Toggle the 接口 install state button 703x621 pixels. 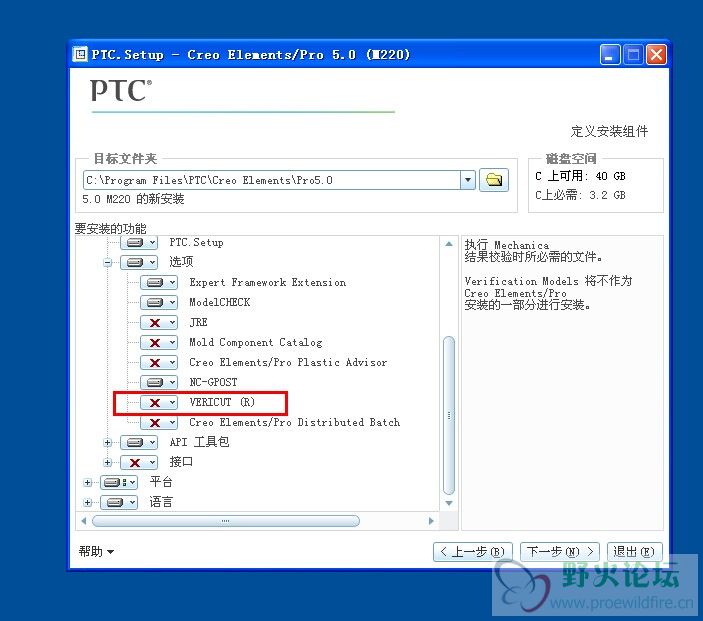tap(139, 462)
